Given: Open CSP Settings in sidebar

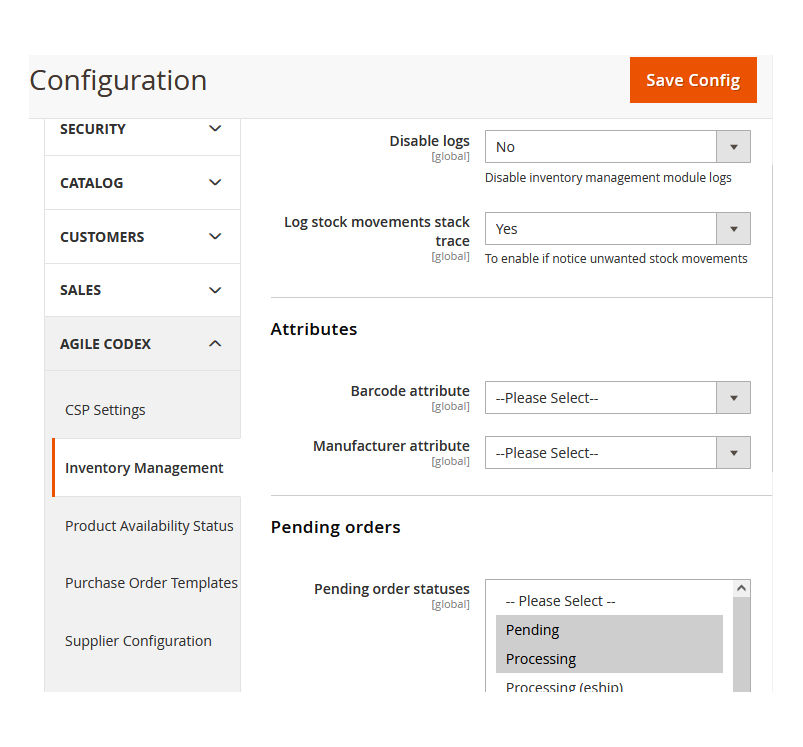Looking at the screenshot, I should [105, 410].
